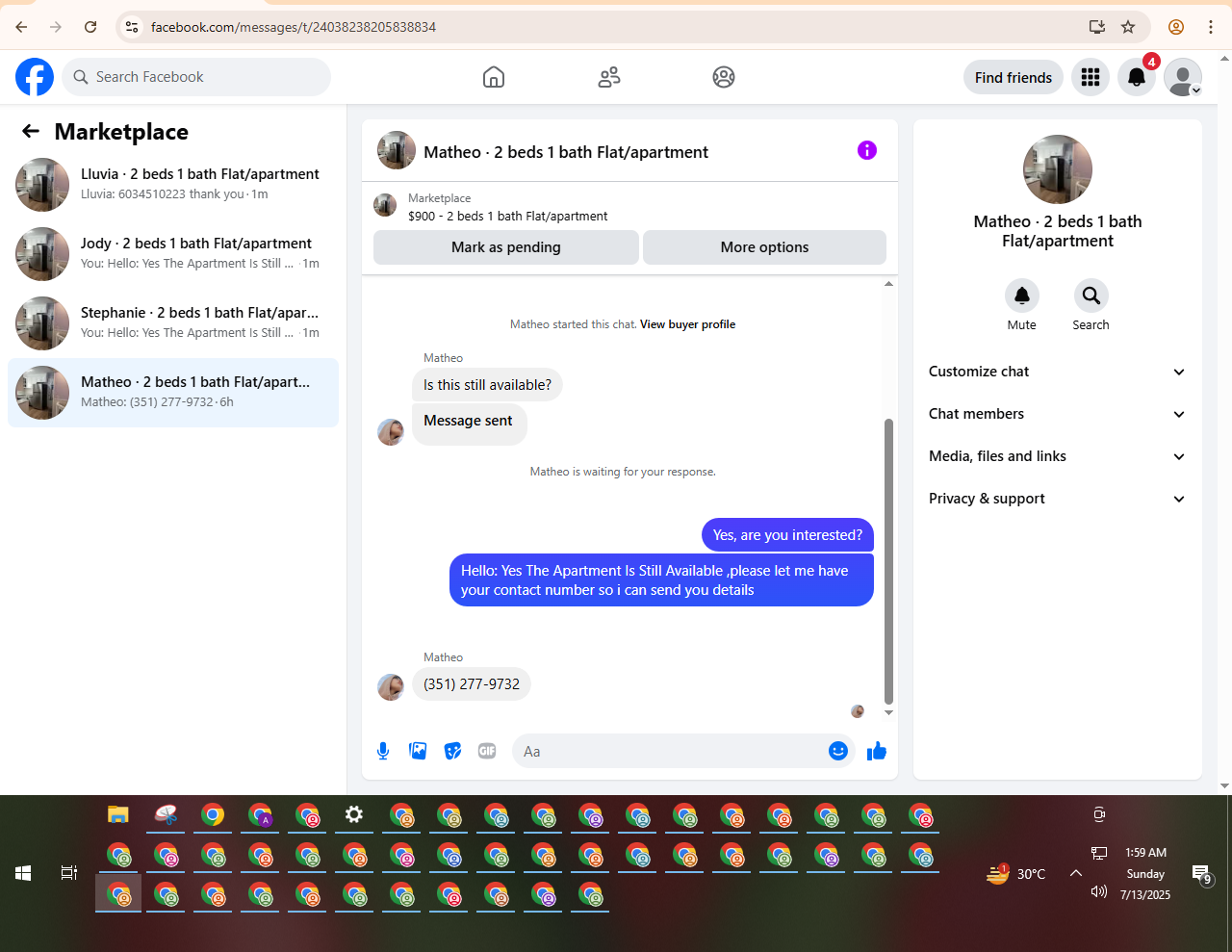This screenshot has width=1232, height=952.
Task: Open Task View on taskbar
Action: click(x=69, y=873)
